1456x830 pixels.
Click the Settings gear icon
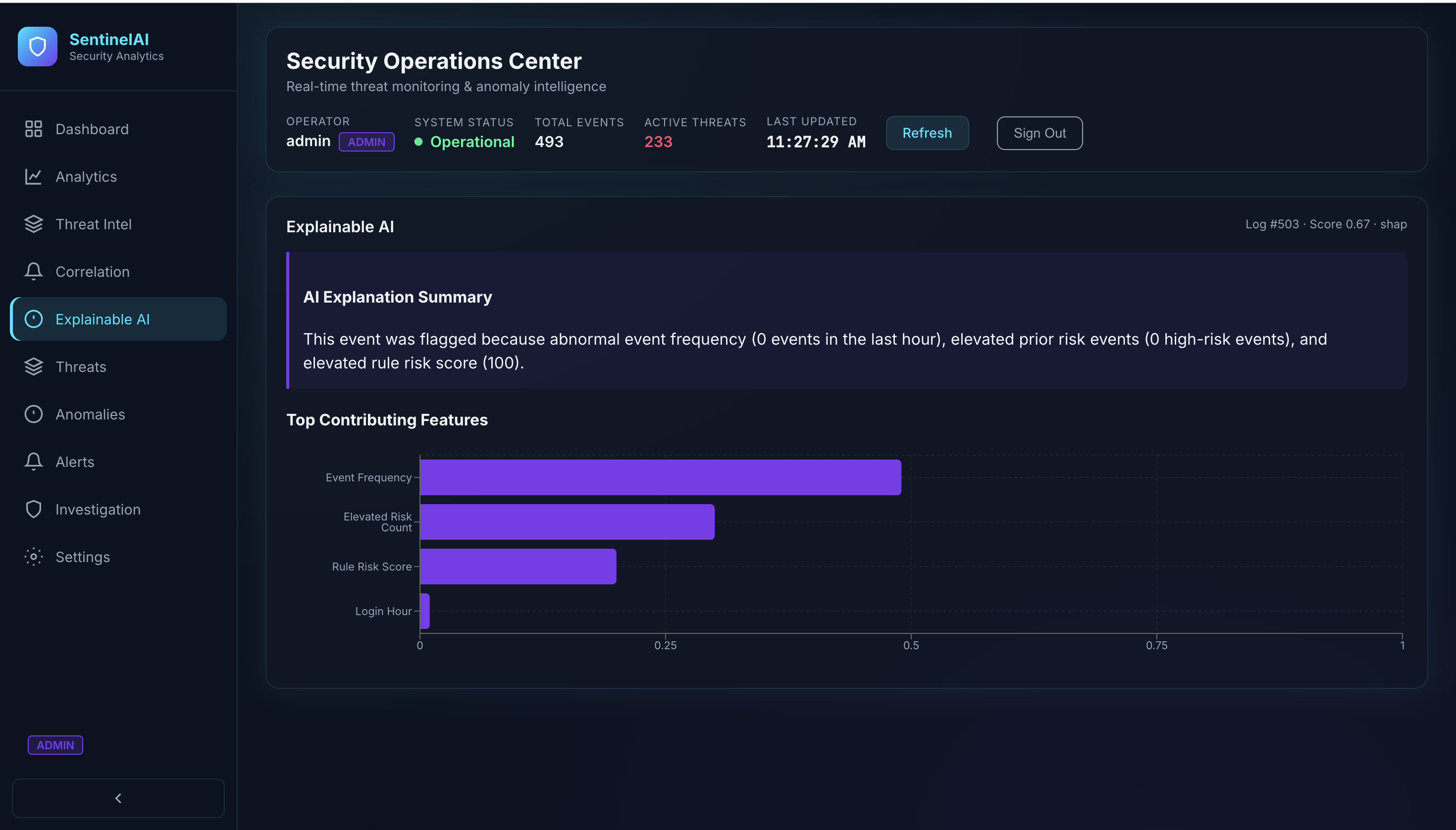[x=34, y=557]
